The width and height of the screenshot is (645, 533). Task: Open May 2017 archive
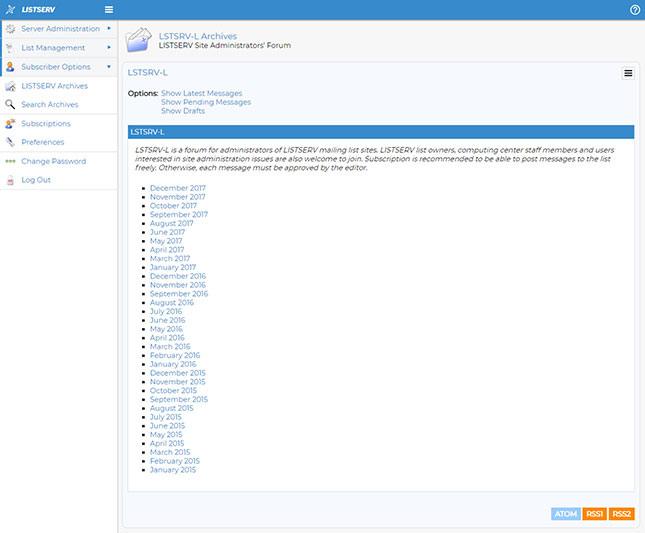(x=166, y=241)
